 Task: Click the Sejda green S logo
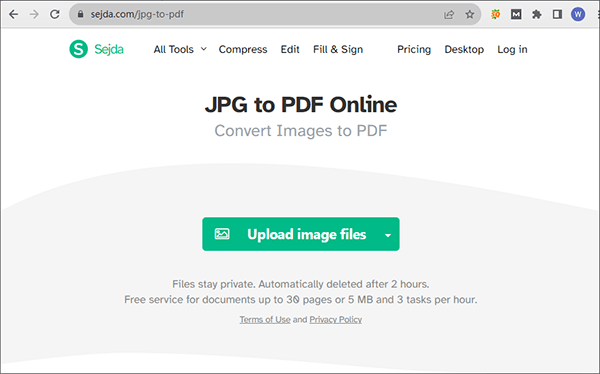click(x=78, y=49)
